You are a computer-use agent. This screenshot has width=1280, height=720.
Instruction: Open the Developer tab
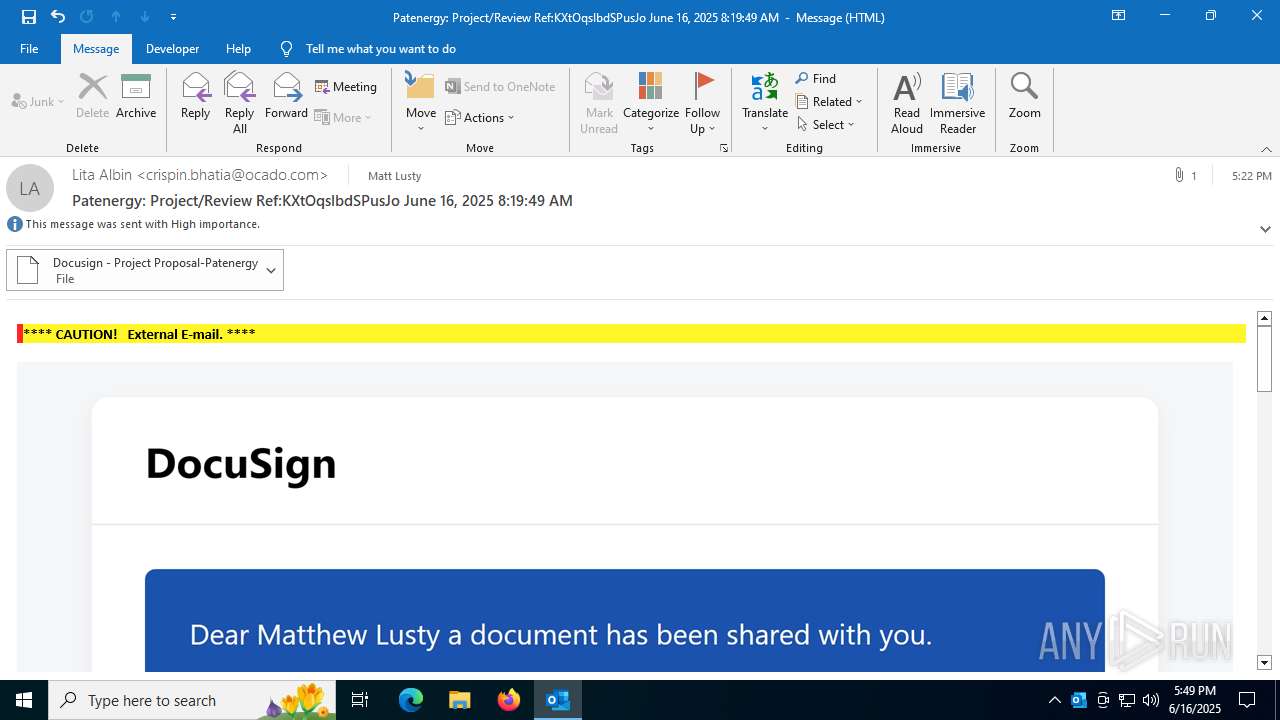tap(172, 48)
